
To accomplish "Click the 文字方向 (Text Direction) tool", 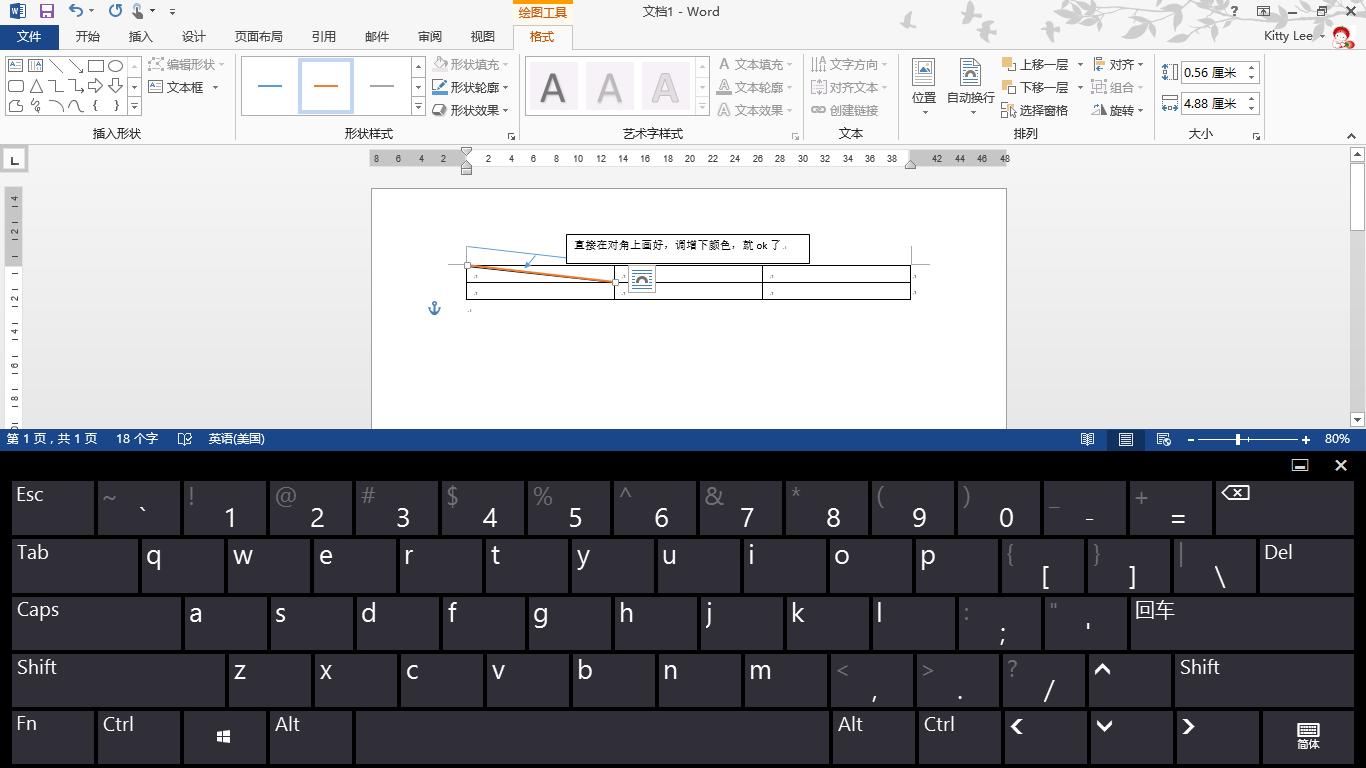I will point(849,63).
